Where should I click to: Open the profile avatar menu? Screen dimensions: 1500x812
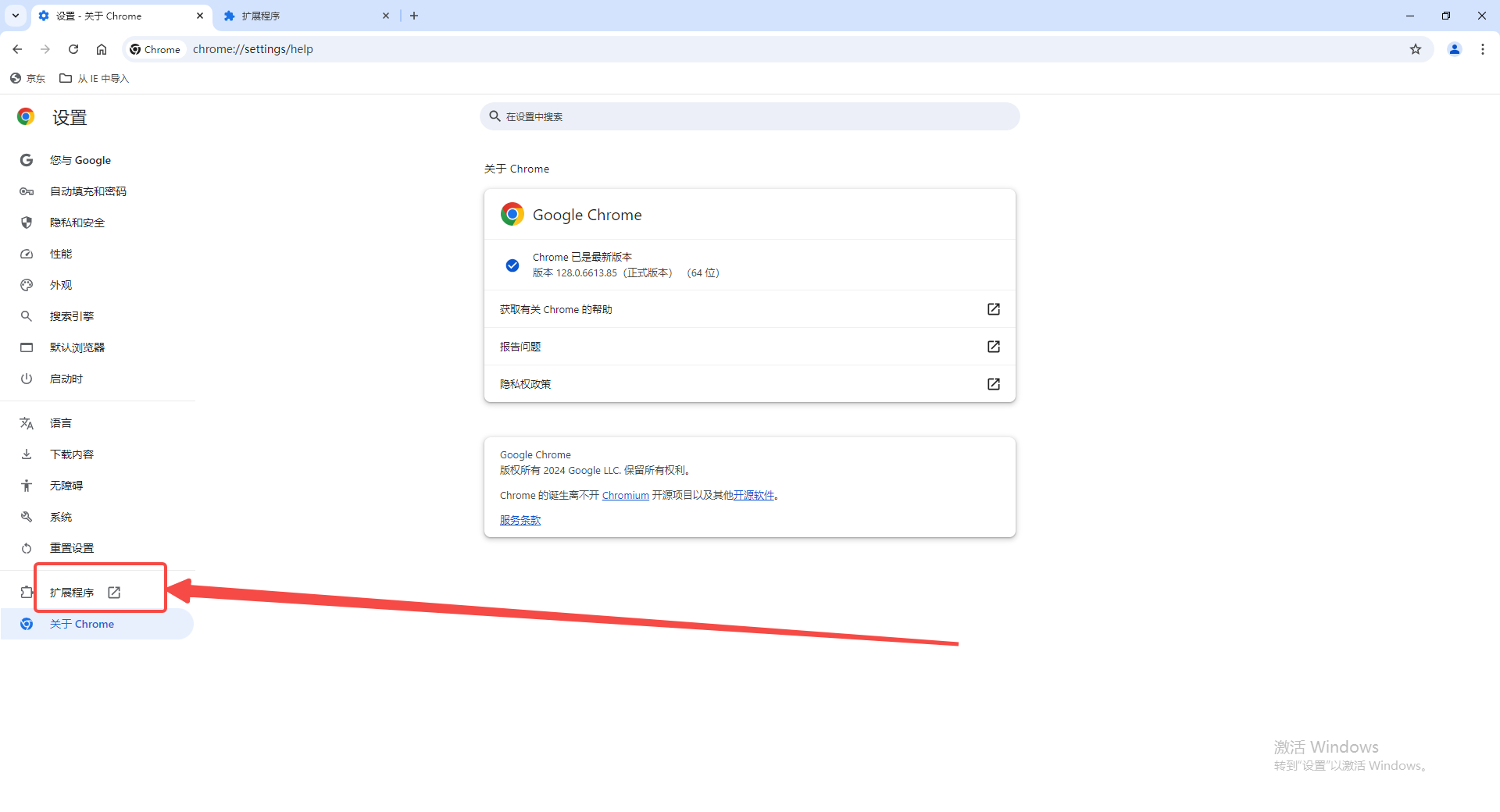click(x=1455, y=49)
